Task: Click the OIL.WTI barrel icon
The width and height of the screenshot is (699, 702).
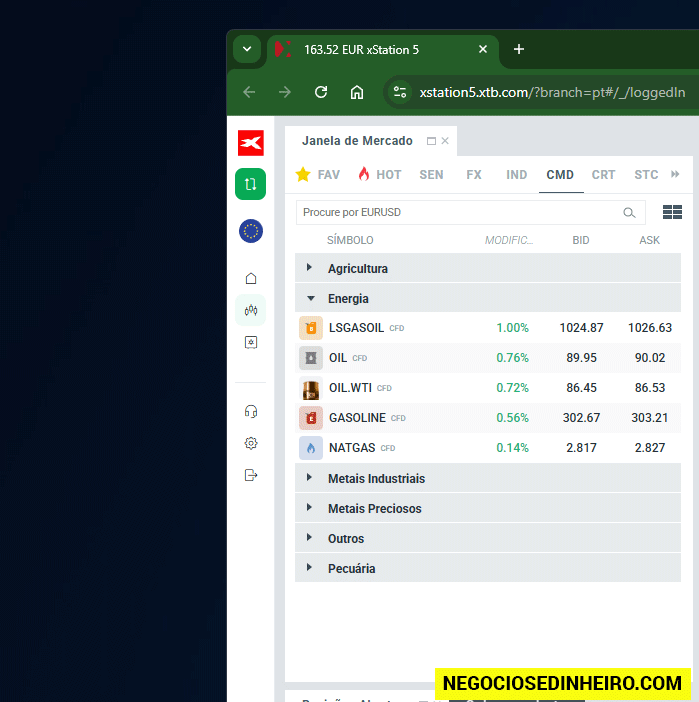Action: point(311,388)
